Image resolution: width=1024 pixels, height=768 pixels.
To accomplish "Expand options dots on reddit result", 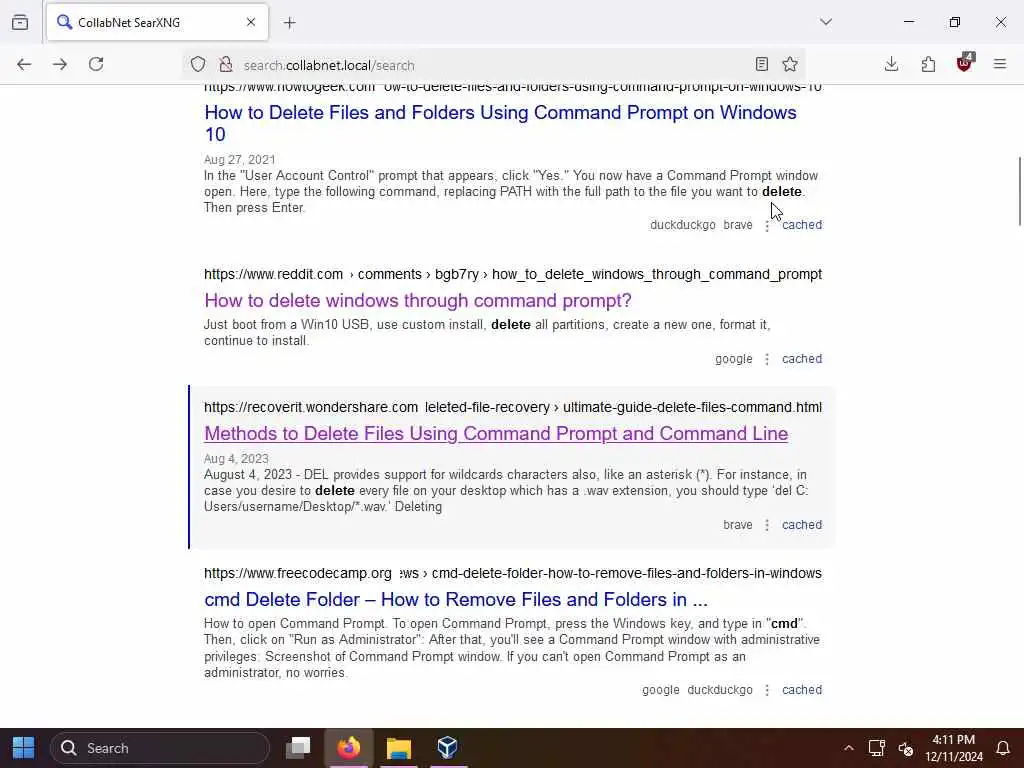I will click(767, 359).
